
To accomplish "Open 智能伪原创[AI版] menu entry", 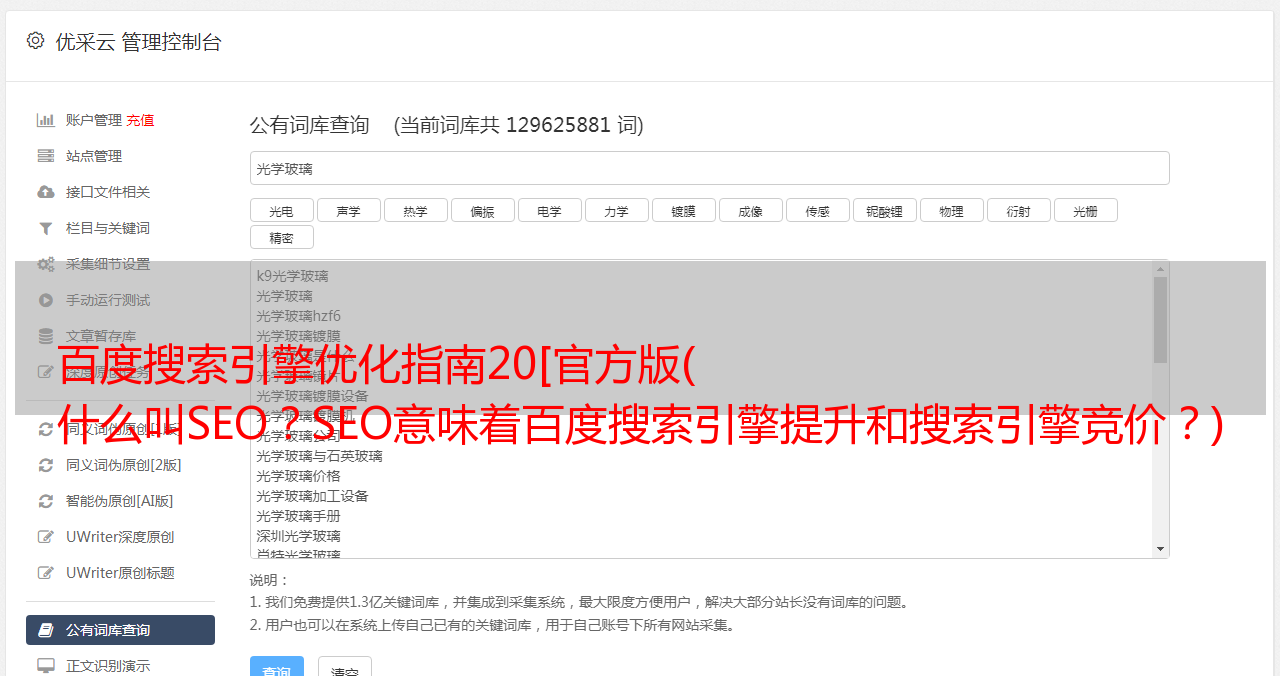I will click(120, 501).
